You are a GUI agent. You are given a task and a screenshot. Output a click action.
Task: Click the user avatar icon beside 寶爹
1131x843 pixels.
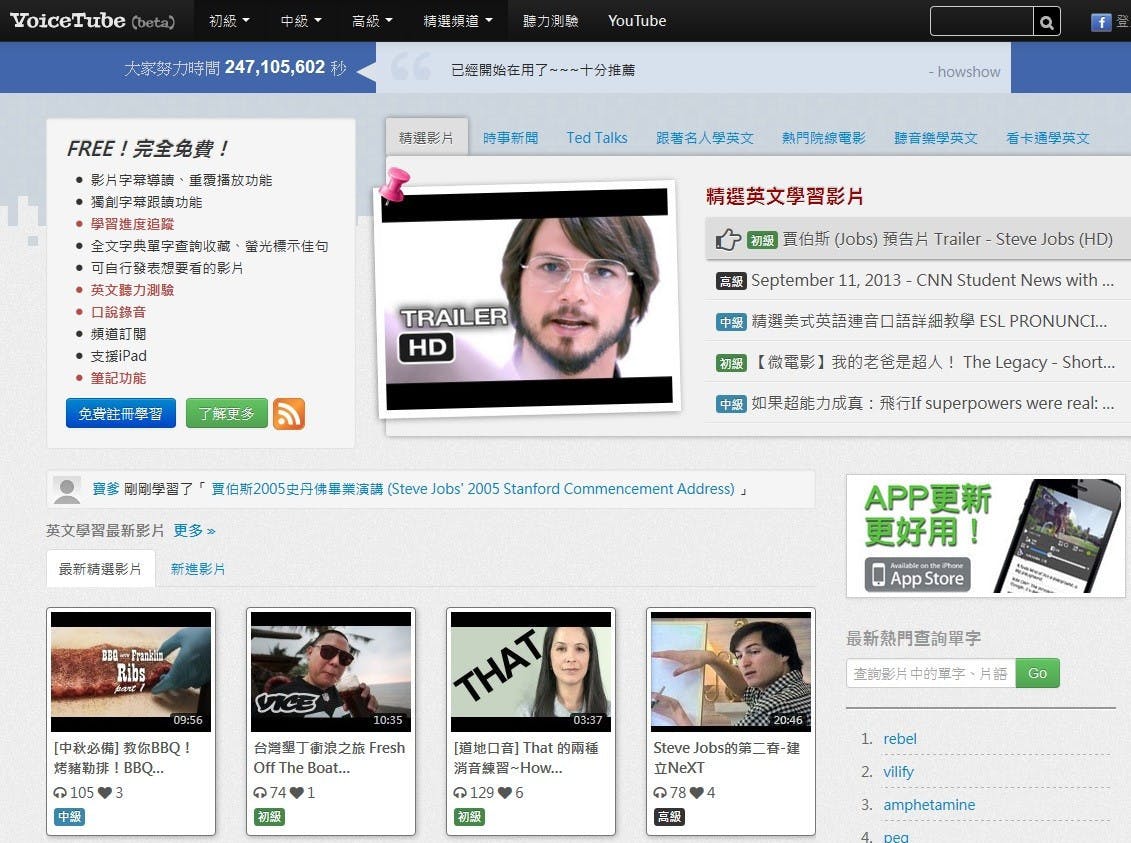click(x=67, y=490)
